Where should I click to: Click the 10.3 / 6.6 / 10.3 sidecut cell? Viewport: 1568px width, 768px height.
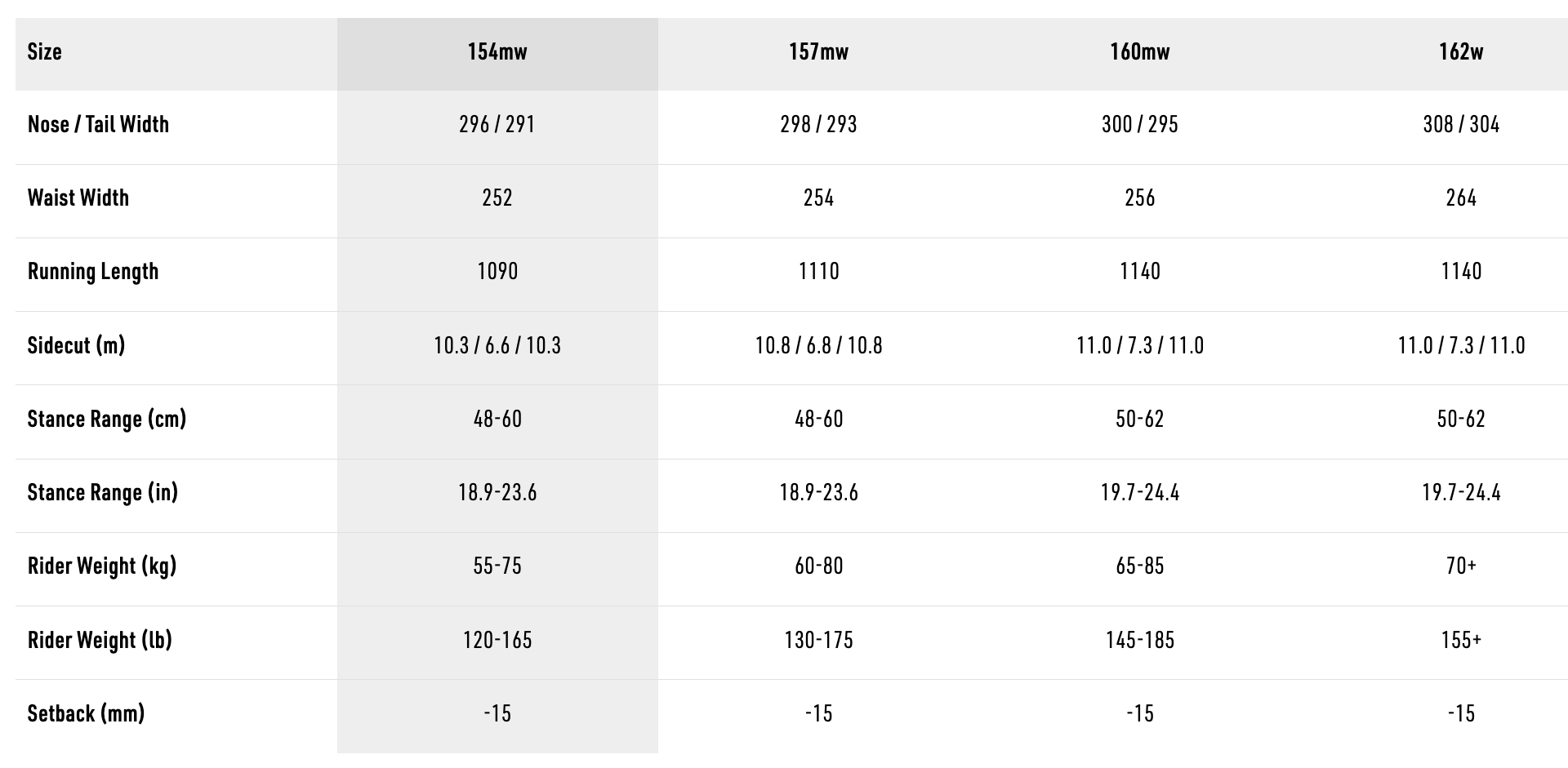497,345
